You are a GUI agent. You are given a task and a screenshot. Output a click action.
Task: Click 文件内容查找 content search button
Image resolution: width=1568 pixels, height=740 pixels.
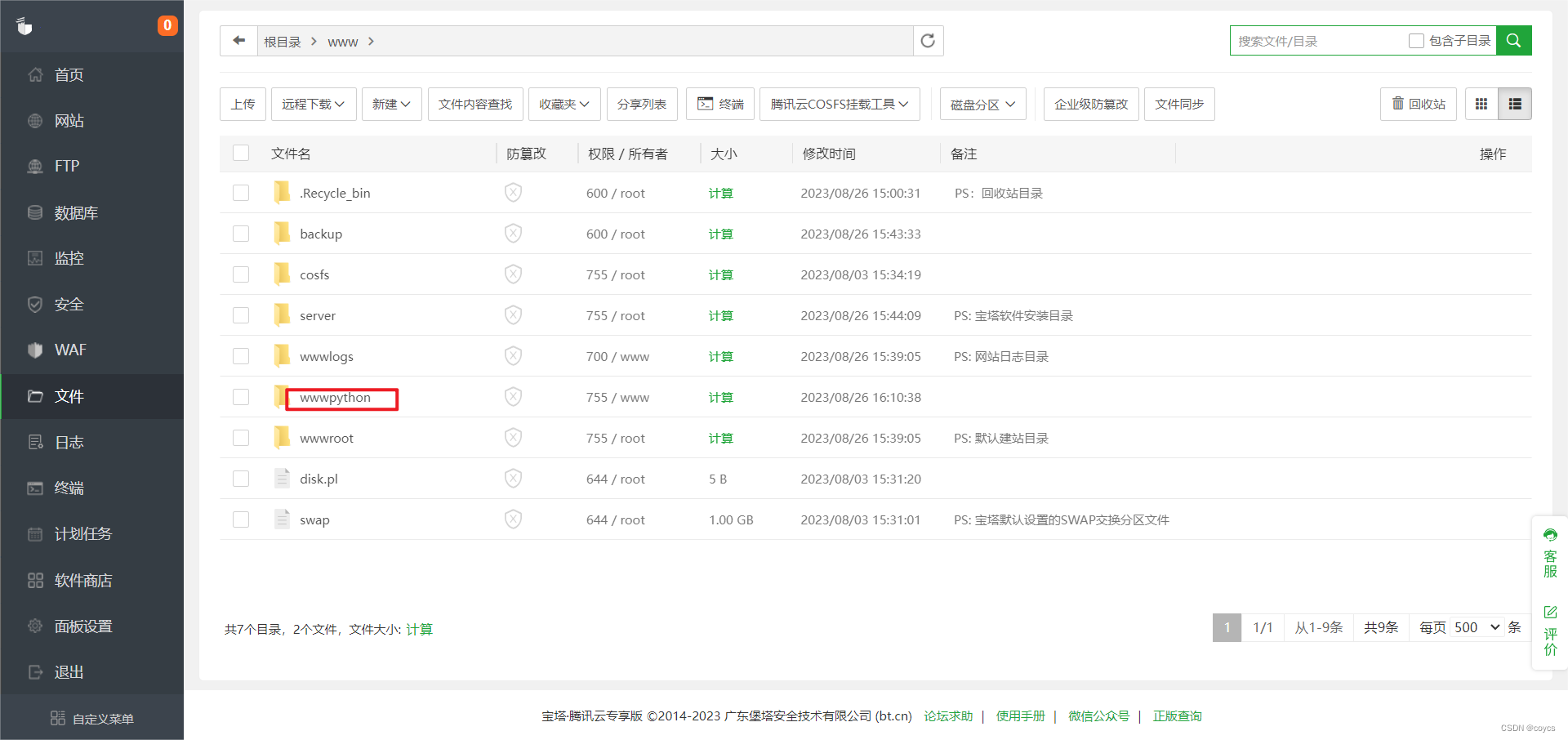pyautogui.click(x=475, y=104)
